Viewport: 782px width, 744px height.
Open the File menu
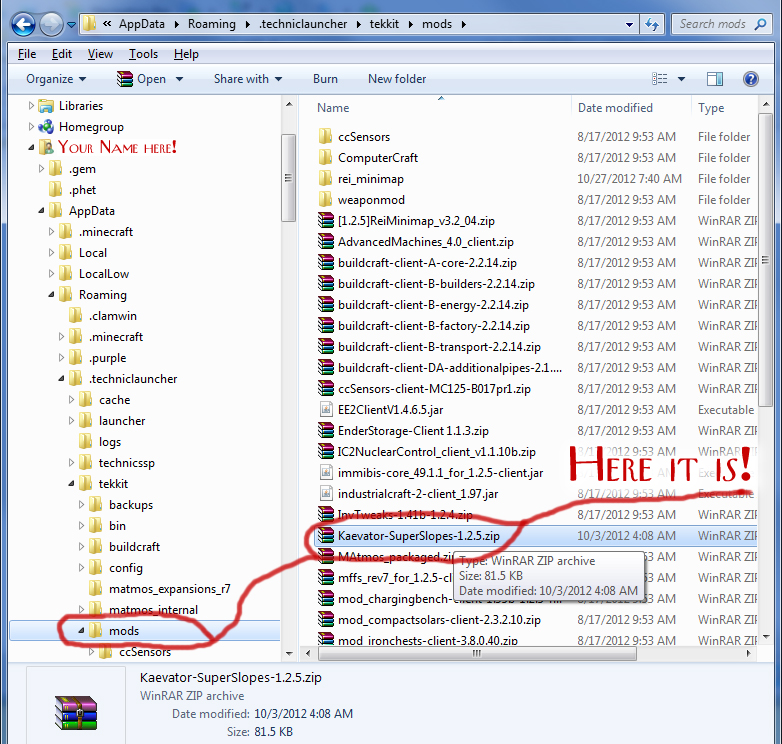coord(27,54)
